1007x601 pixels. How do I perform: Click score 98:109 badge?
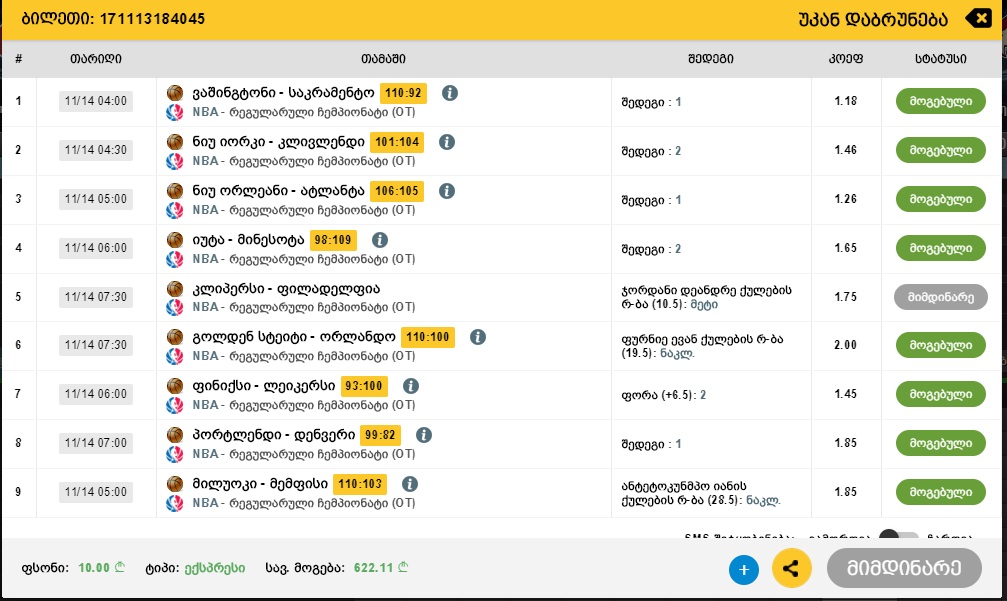click(x=333, y=240)
